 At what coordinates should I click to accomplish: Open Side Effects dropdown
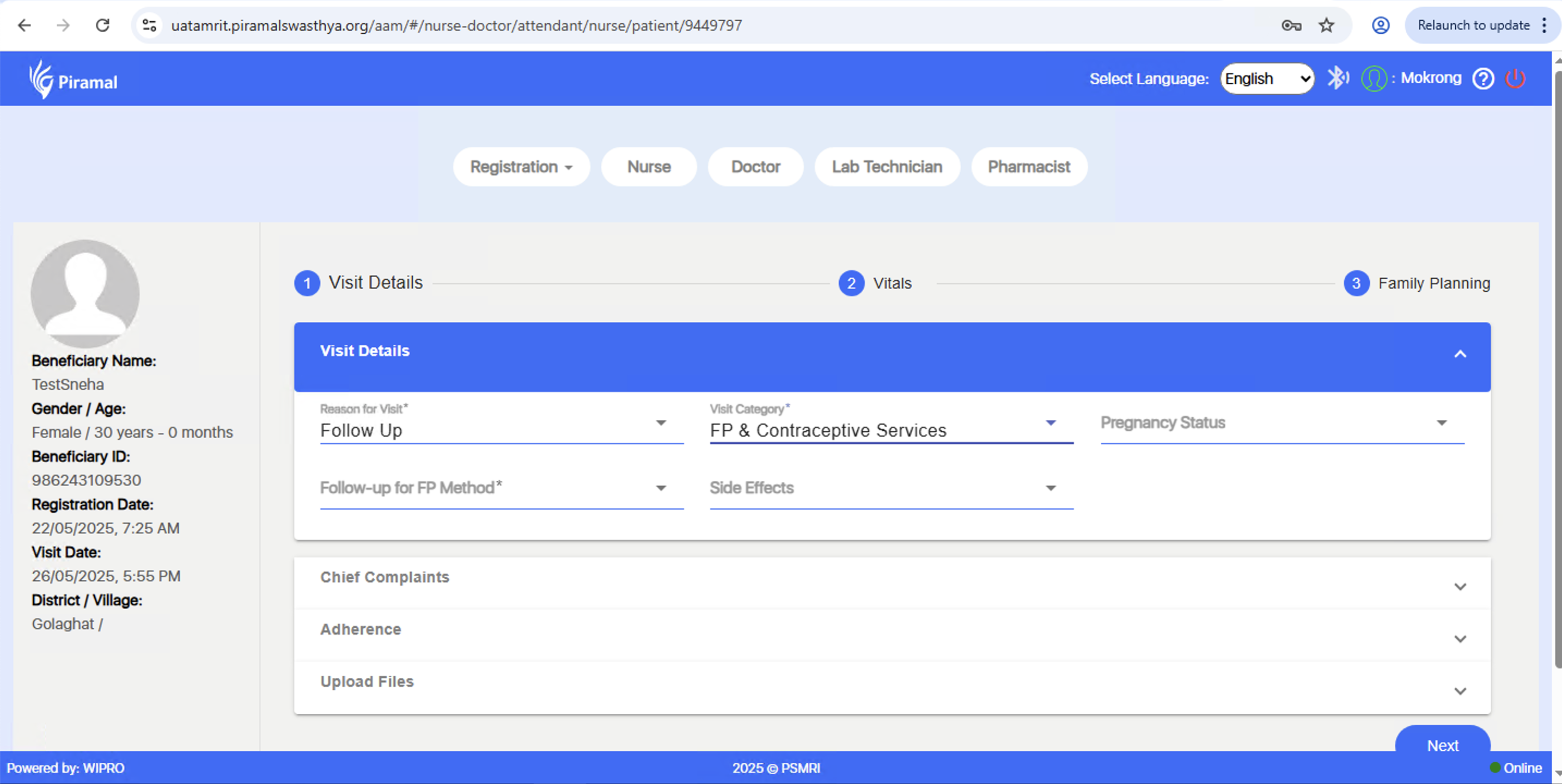[x=892, y=489]
